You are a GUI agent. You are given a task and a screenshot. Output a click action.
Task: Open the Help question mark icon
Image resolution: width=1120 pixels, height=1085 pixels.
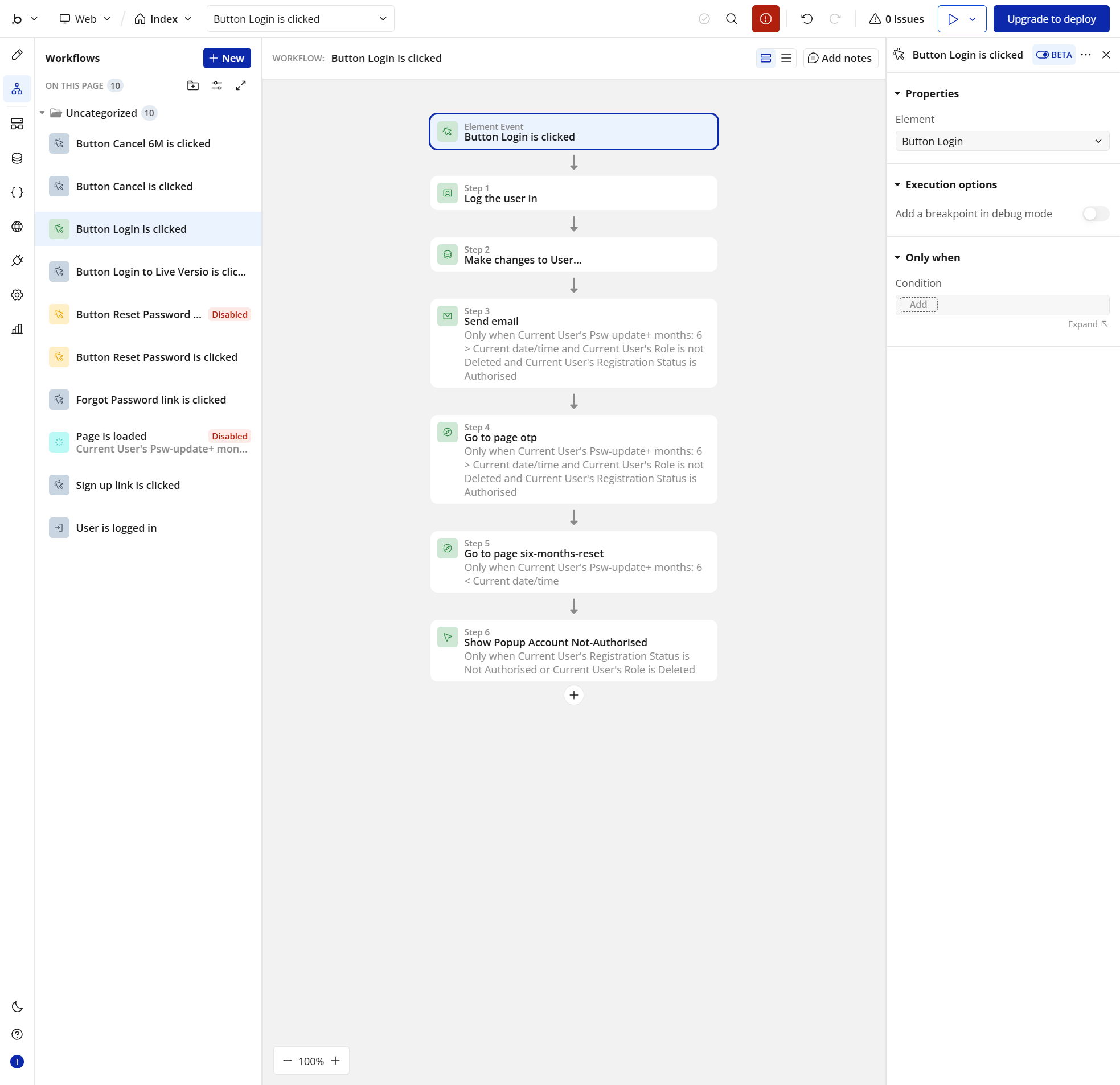(17, 1035)
